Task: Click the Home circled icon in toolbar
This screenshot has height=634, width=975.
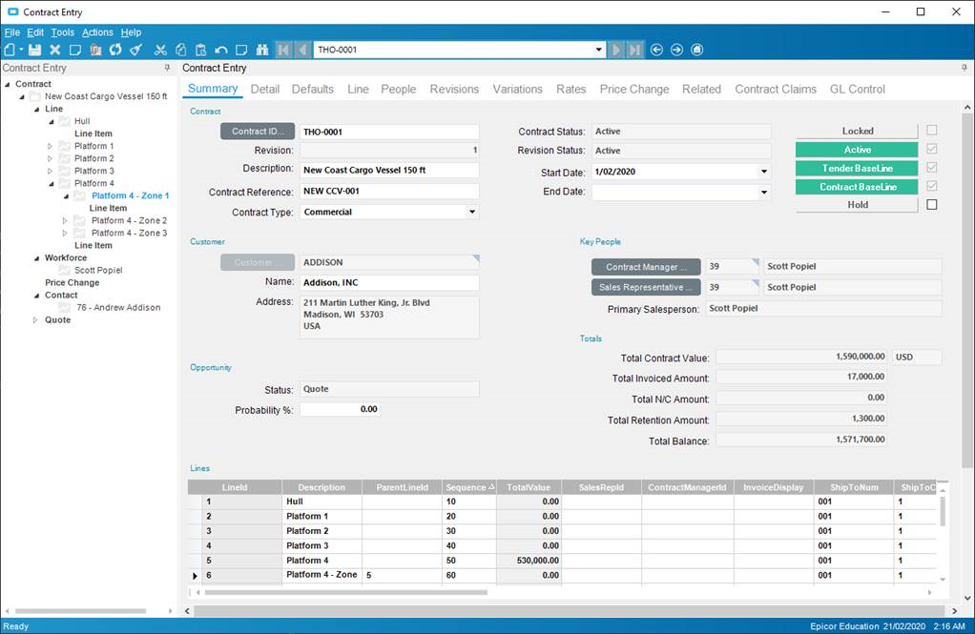Action: pos(697,50)
